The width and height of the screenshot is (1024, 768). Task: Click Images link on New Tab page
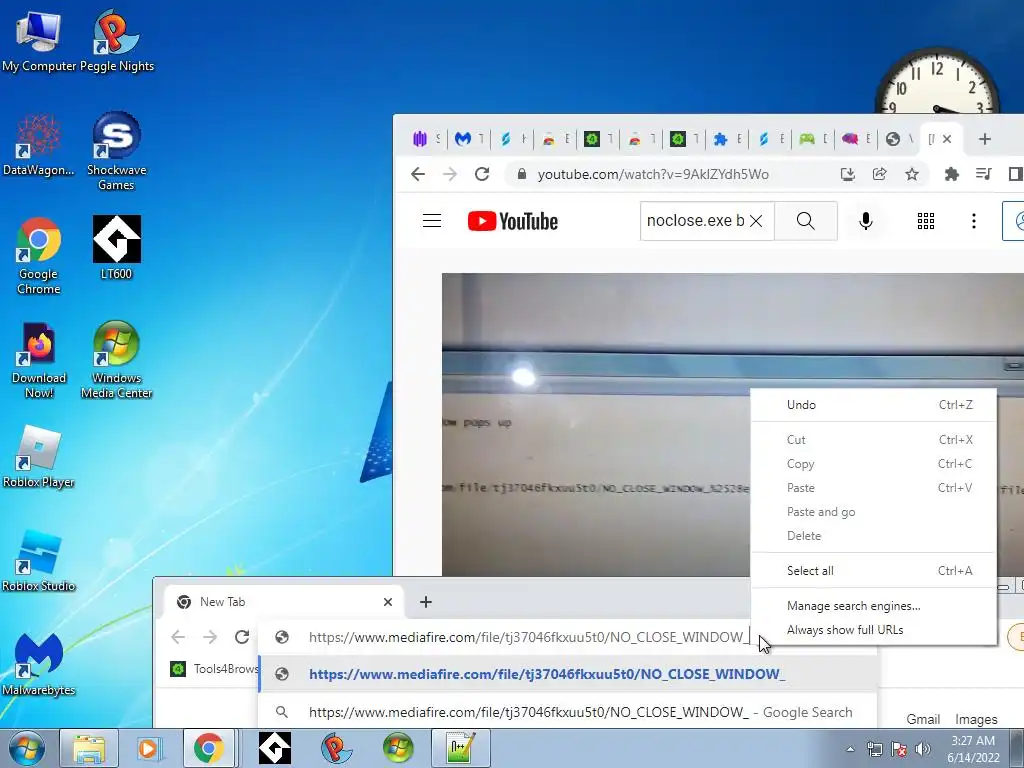[x=976, y=719]
